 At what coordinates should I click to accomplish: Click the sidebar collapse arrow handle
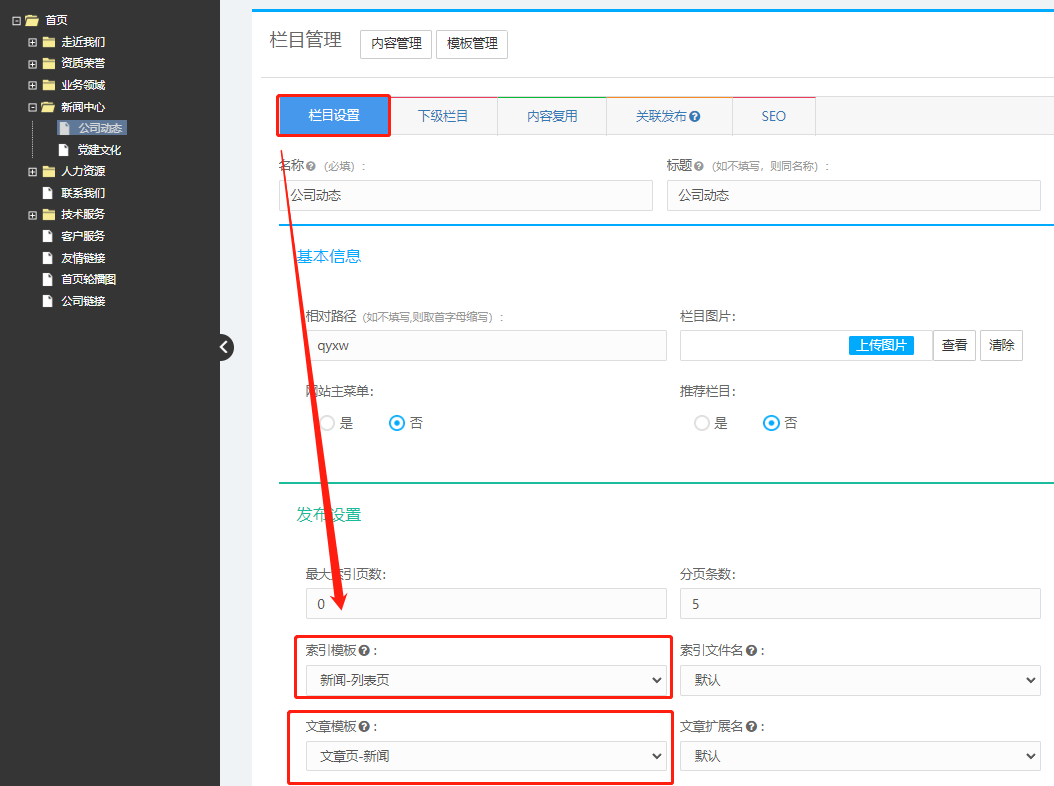(x=225, y=347)
